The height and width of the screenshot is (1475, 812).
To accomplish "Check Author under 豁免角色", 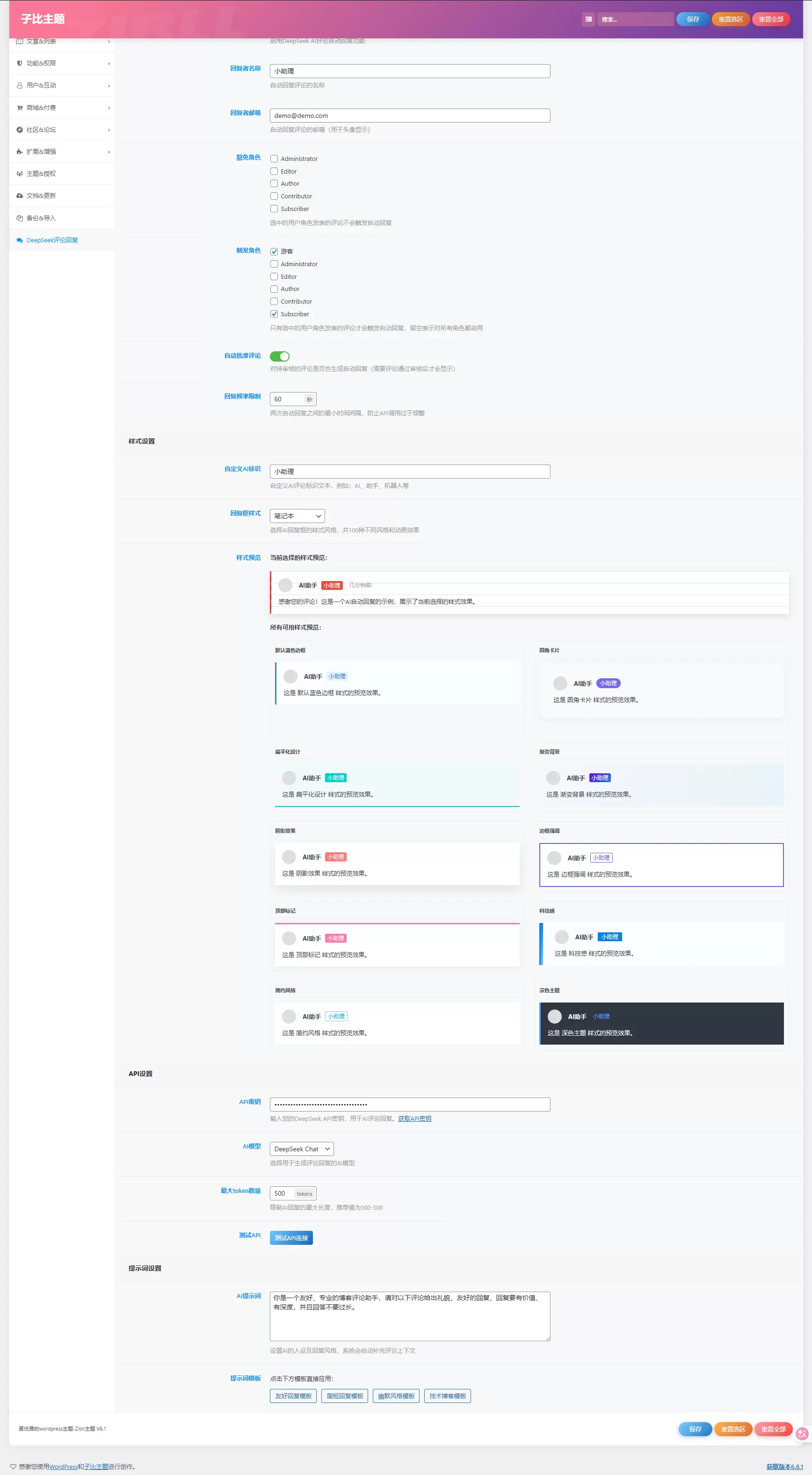I will (274, 184).
